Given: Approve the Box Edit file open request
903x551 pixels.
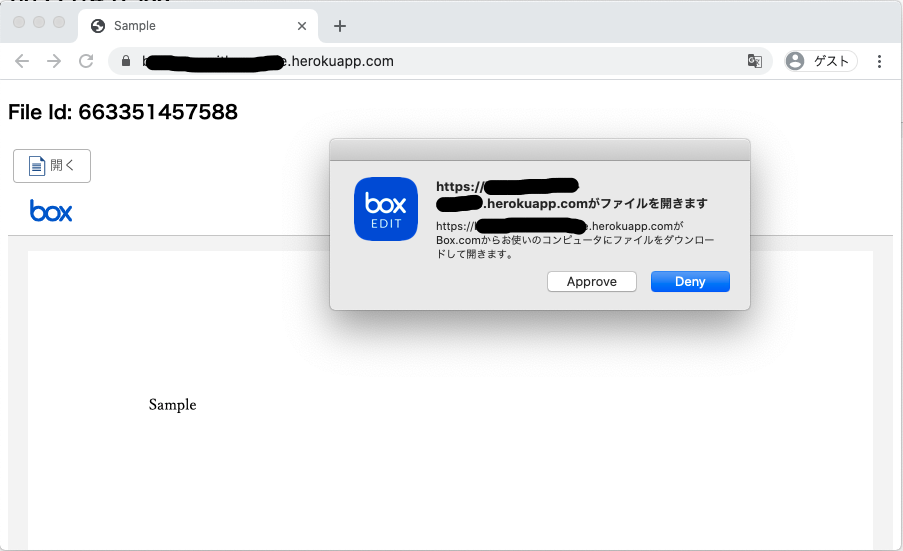Looking at the screenshot, I should click(591, 282).
